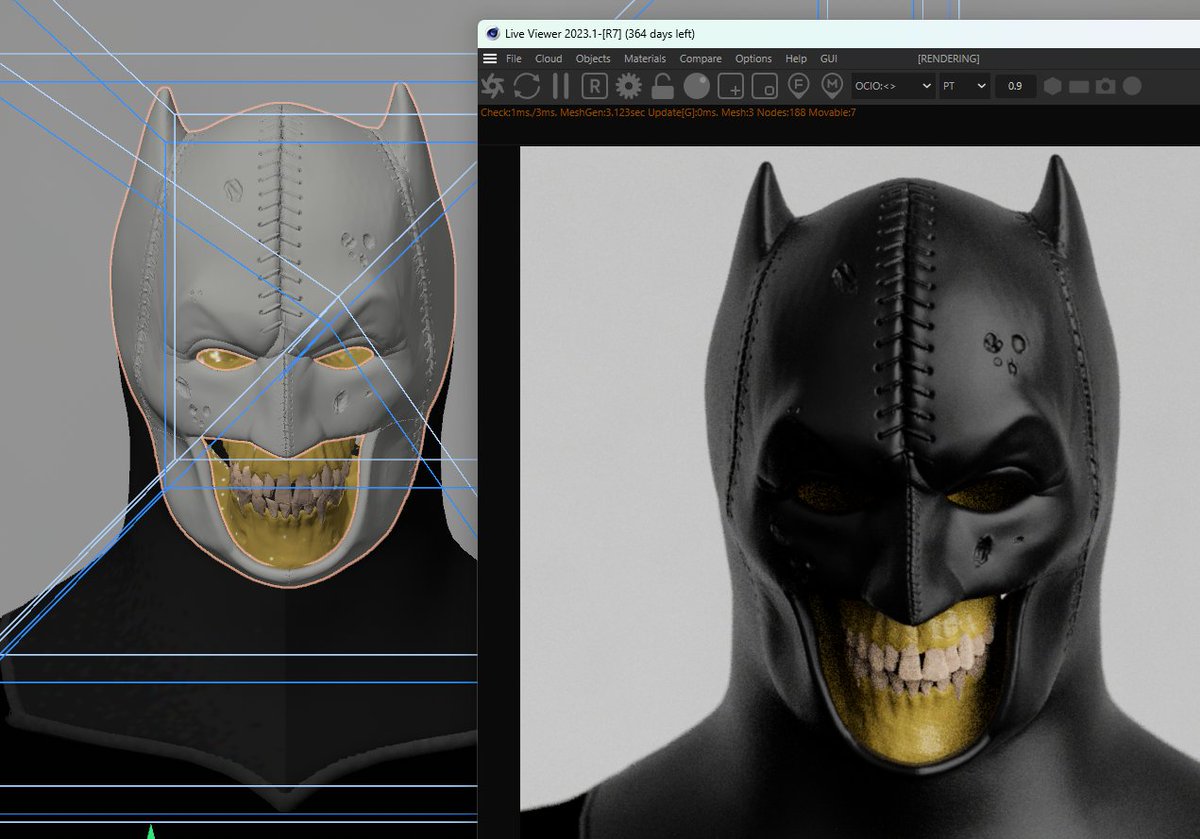Click the render region R icon
The width and height of the screenshot is (1200, 839).
pos(595,86)
